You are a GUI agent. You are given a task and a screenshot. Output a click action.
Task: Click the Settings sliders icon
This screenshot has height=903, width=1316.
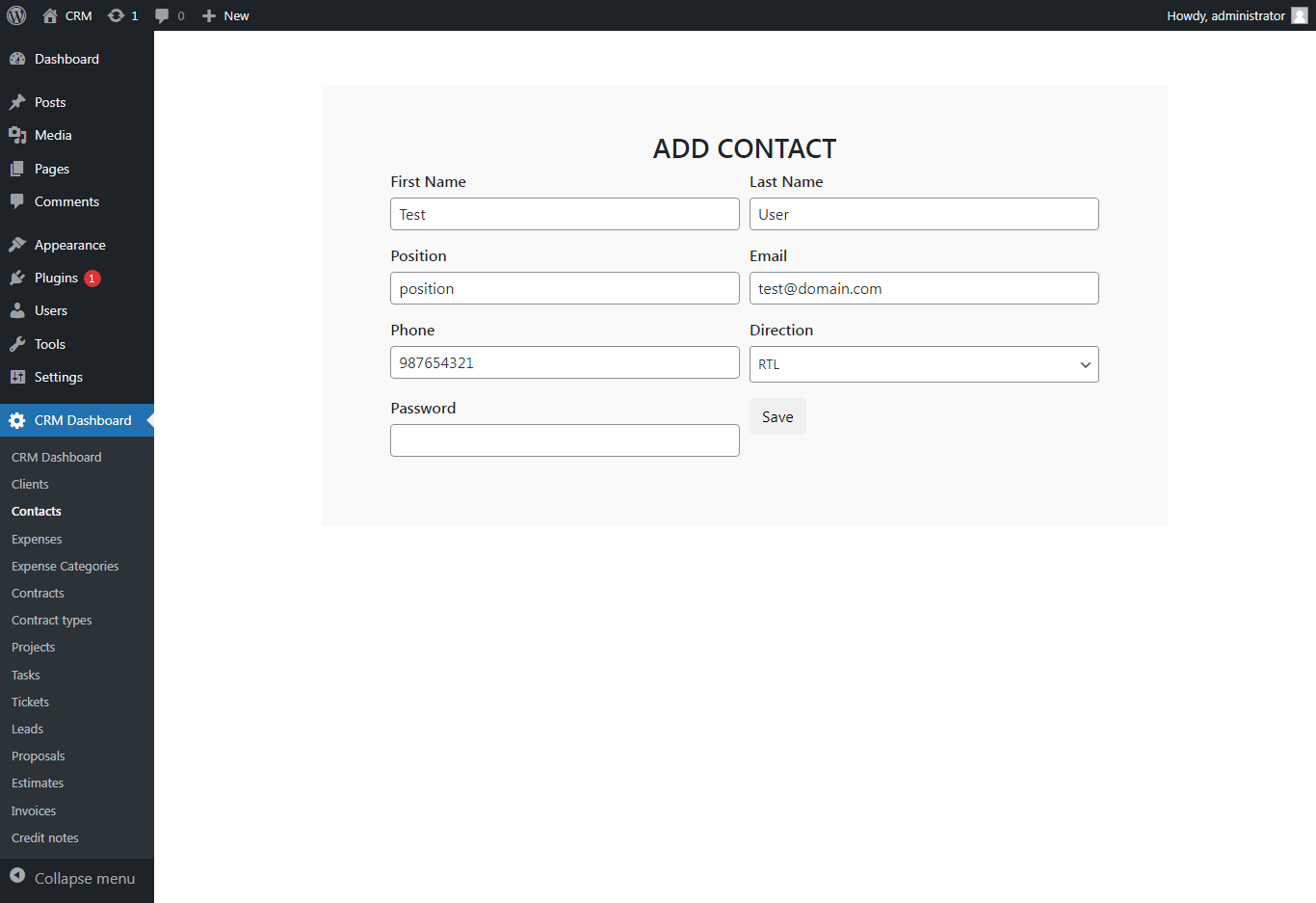coord(20,377)
